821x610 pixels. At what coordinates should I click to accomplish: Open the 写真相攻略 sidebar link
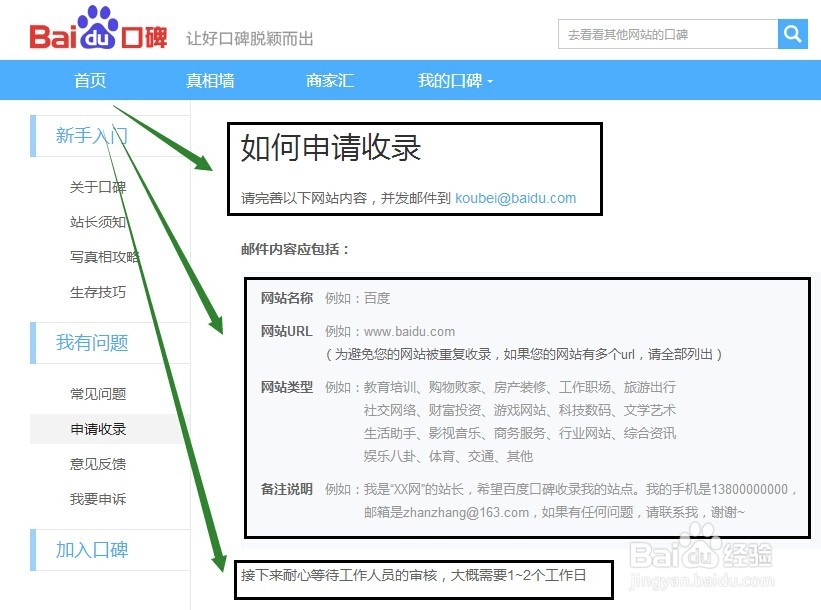[x=105, y=257]
